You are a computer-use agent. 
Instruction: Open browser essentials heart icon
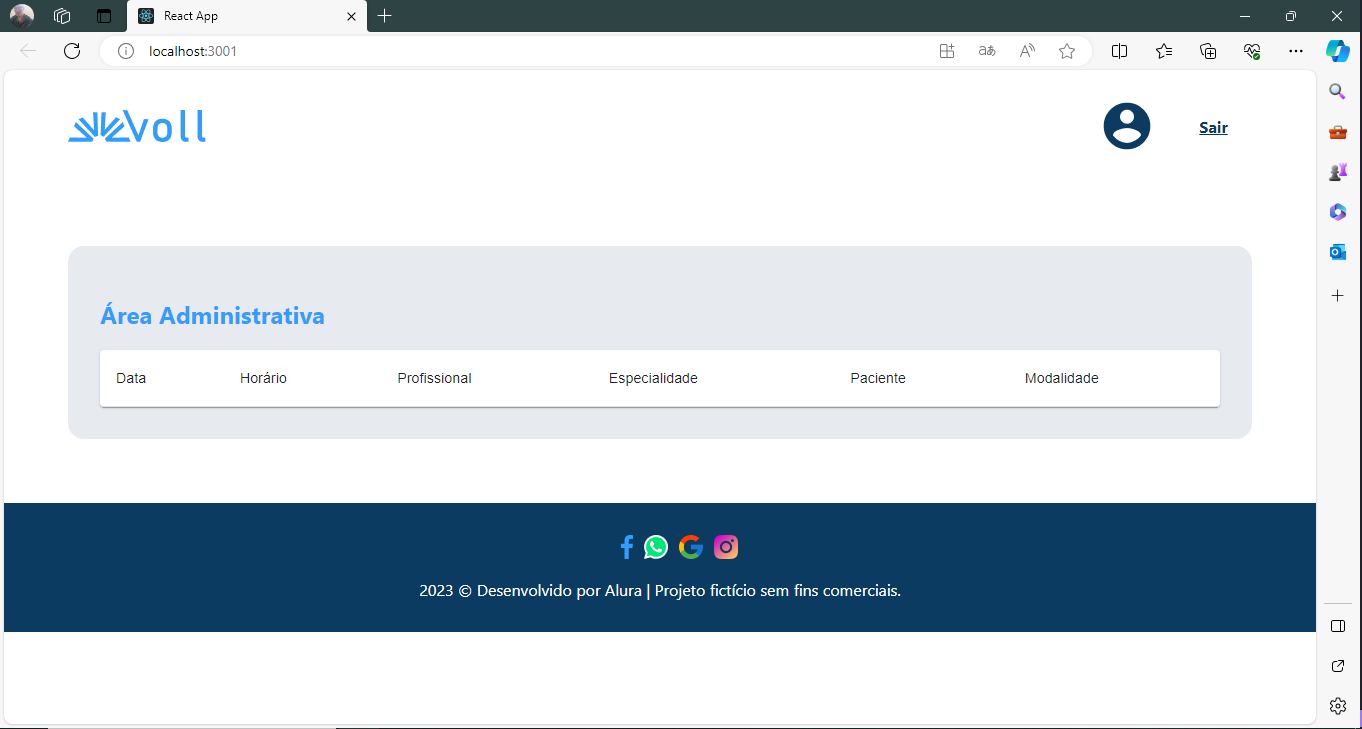click(x=1252, y=51)
